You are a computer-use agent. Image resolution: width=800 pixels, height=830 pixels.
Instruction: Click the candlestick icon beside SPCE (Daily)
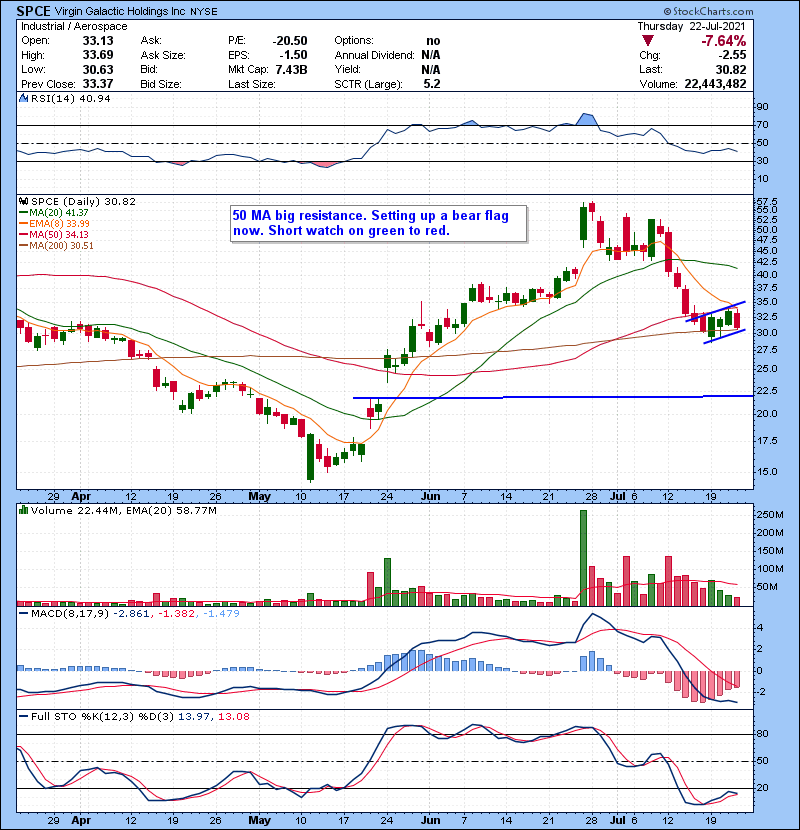pyautogui.click(x=23, y=201)
